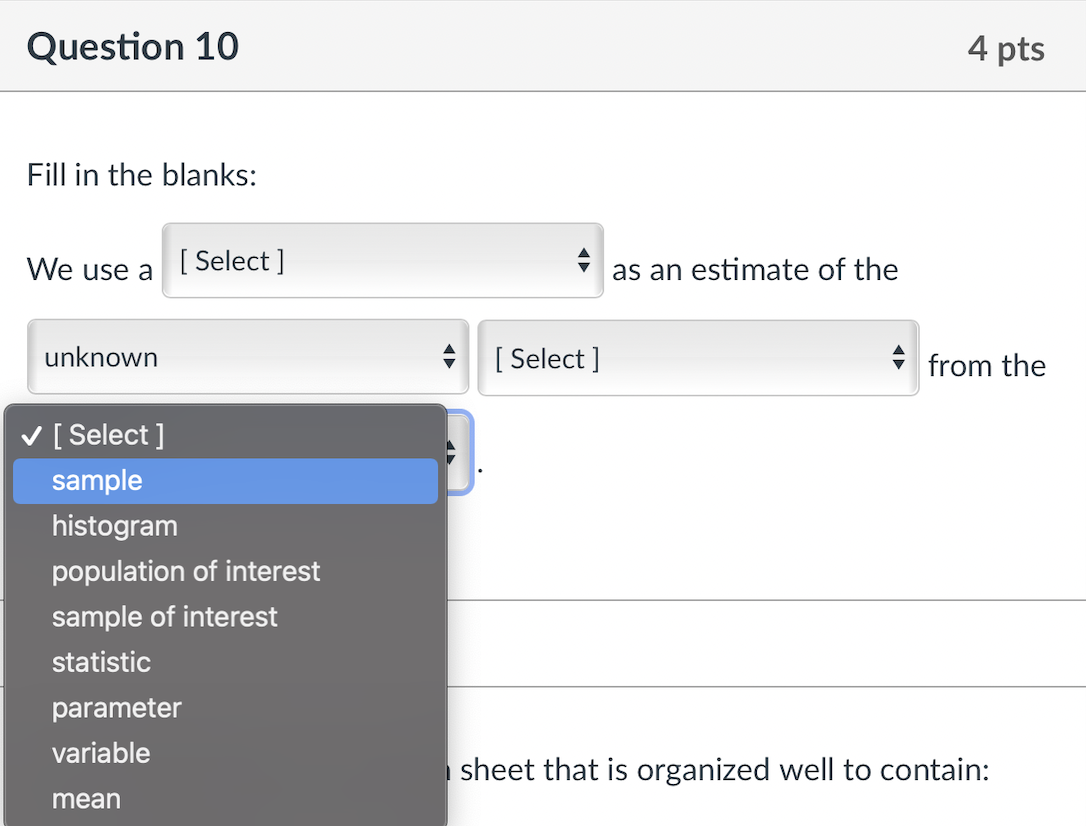Screen dimensions: 1086x826
Task: Click the up-down stepper arrows on the first dropdown
Action: [583, 260]
